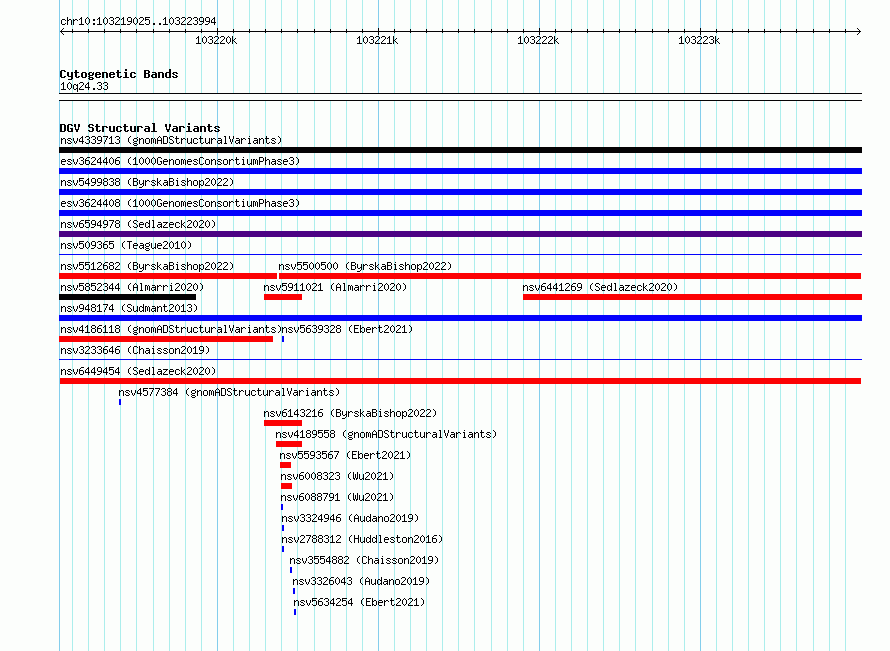Open nsv948174 Sudmant2013 variant
Image resolution: width=890 pixels, height=651 pixels.
click(129, 308)
